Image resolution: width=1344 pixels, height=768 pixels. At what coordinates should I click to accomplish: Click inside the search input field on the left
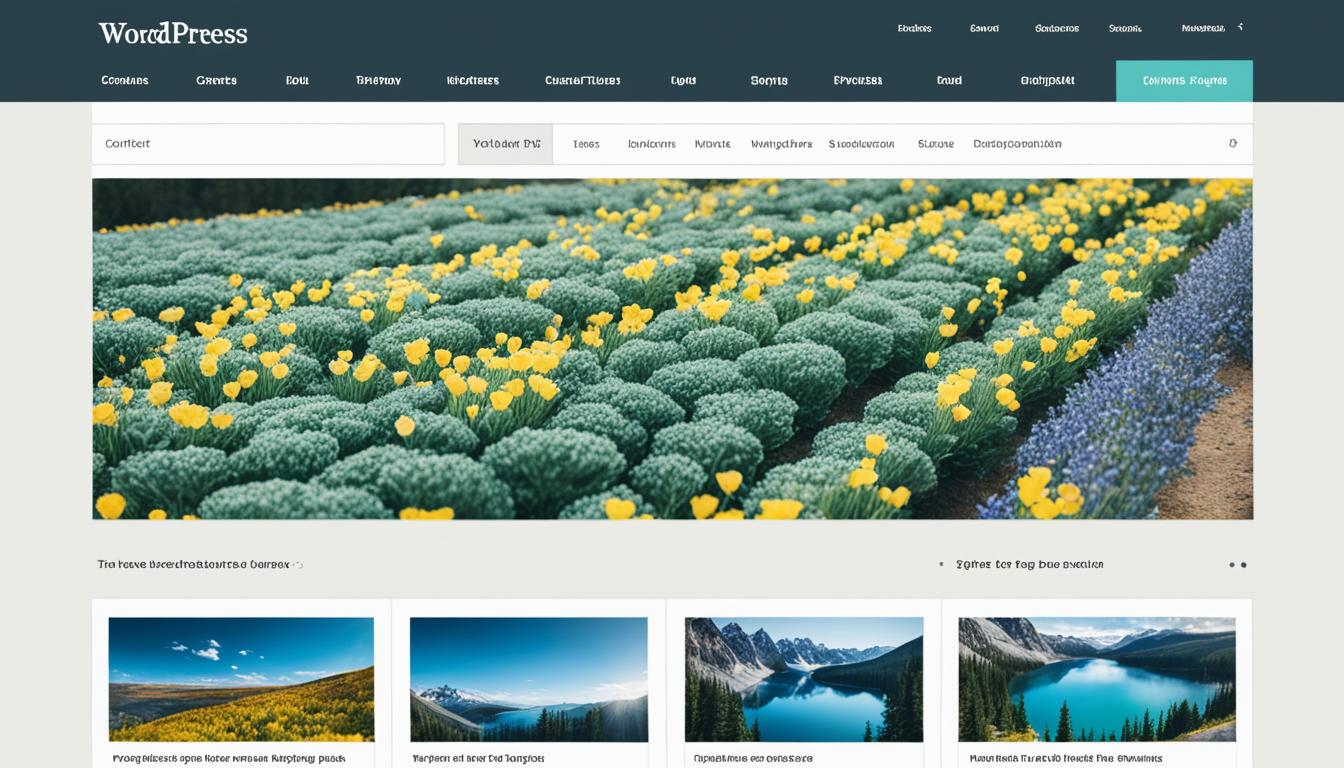[268, 143]
